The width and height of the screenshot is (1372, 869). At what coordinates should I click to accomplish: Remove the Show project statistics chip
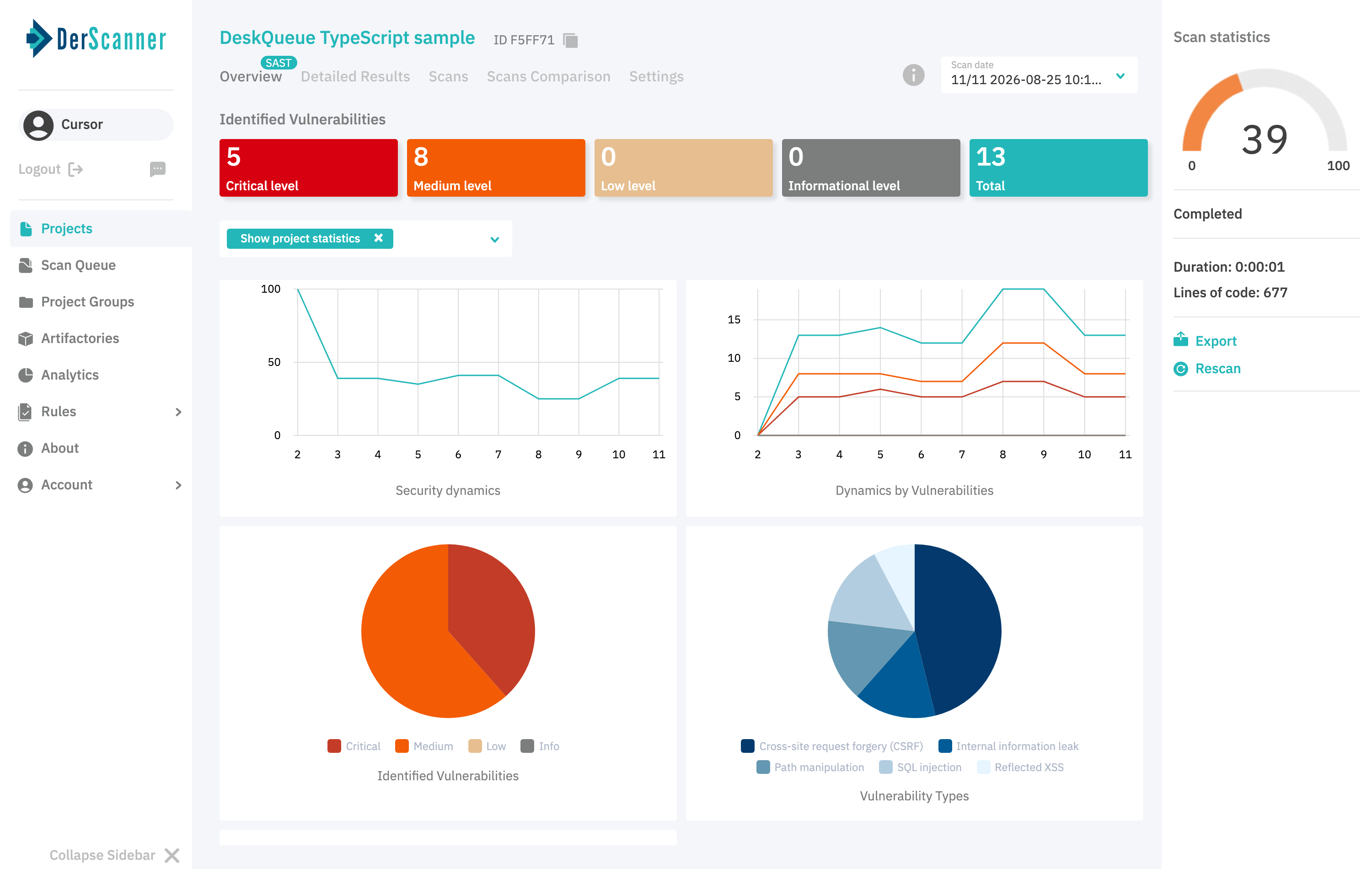378,238
